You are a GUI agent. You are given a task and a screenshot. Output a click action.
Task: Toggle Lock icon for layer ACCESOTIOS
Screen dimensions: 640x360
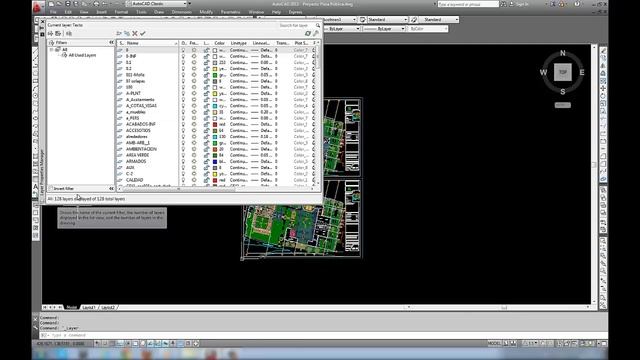coord(207,131)
